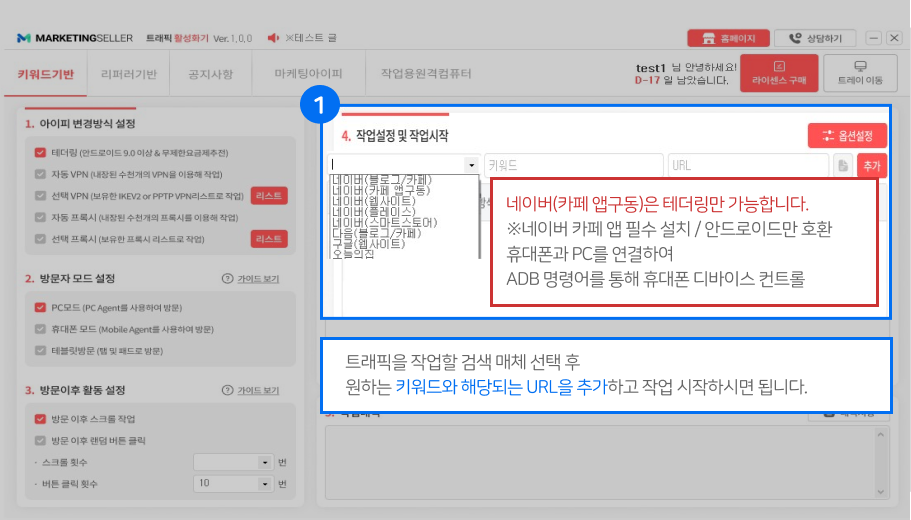Toggle the PC모드 checkbox
Image resolution: width=911 pixels, height=520 pixels.
pos(40,307)
